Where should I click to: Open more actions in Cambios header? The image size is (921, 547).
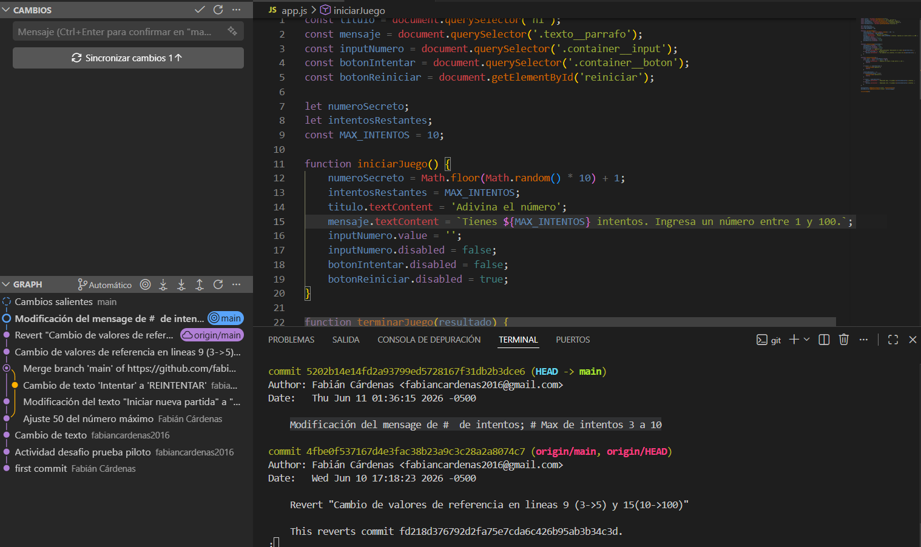236,9
